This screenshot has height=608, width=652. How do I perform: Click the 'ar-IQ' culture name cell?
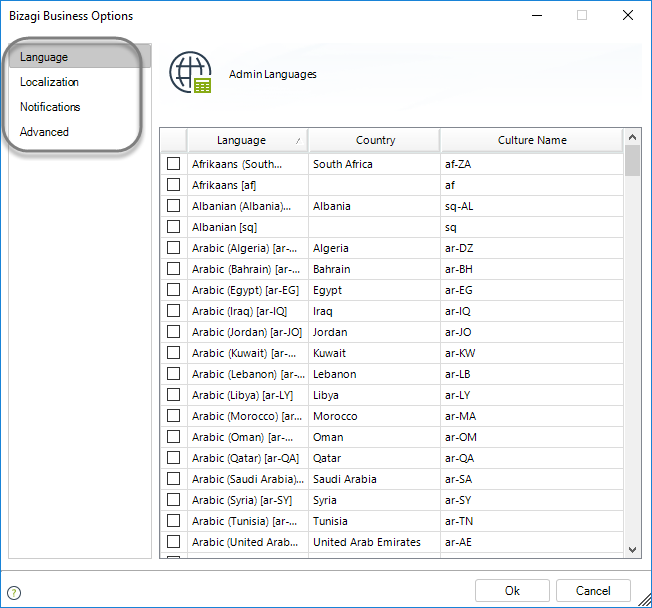point(532,311)
